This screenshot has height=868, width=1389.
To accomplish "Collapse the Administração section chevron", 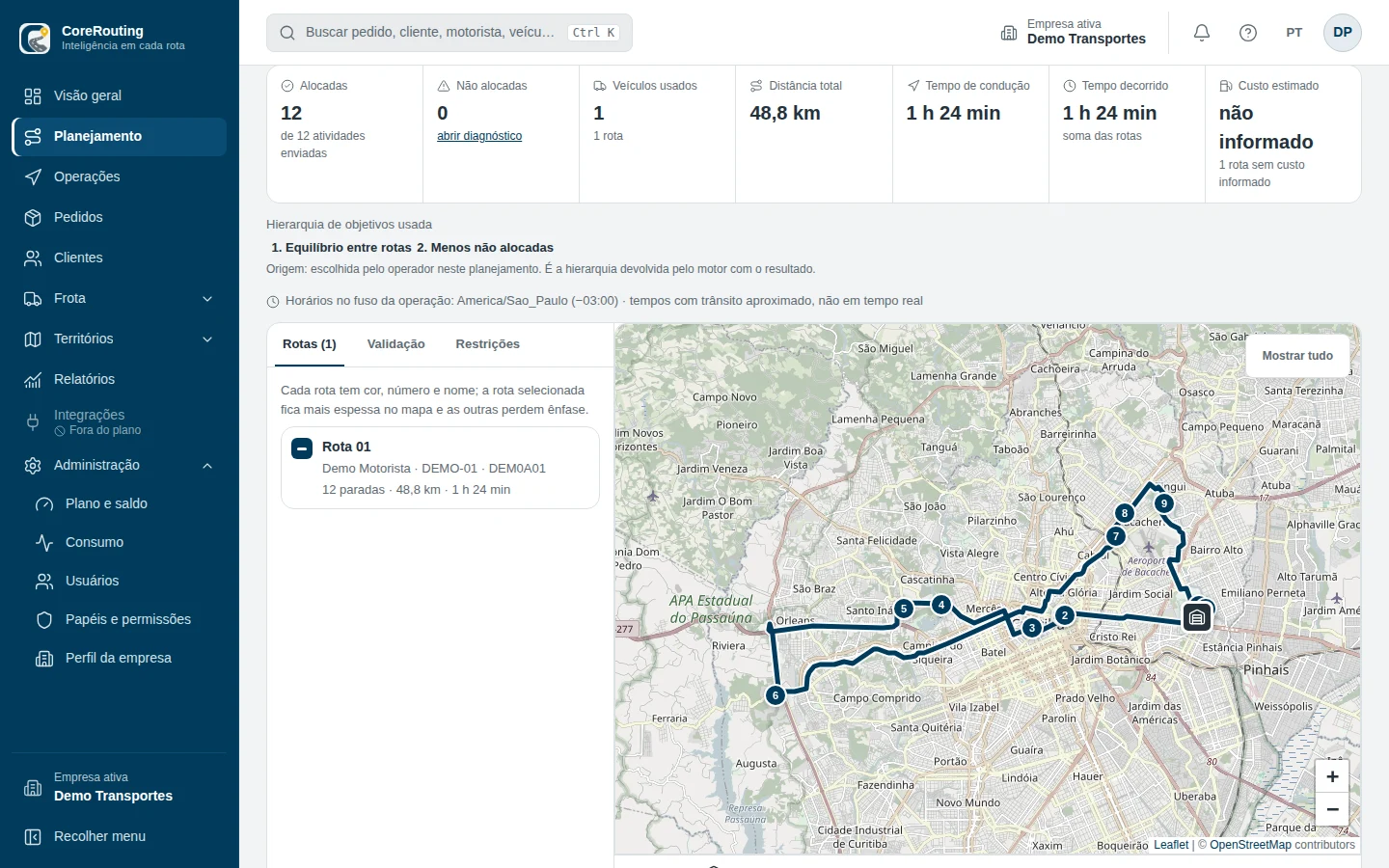I will coord(207,466).
